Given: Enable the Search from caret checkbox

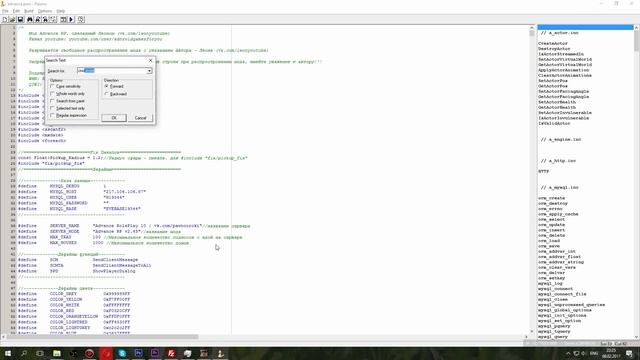Looking at the screenshot, I should pyautogui.click(x=52, y=101).
